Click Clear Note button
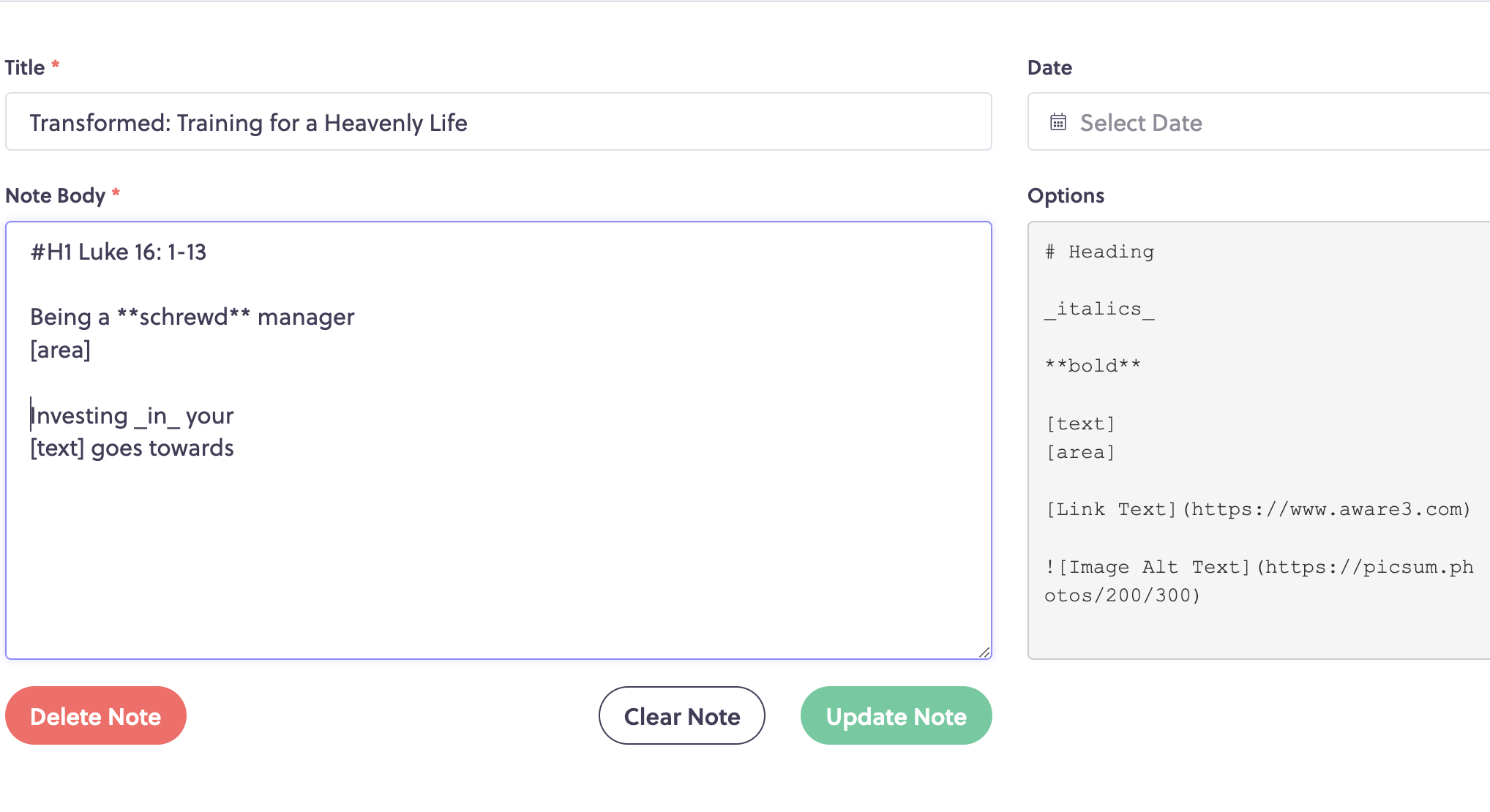 click(x=682, y=715)
